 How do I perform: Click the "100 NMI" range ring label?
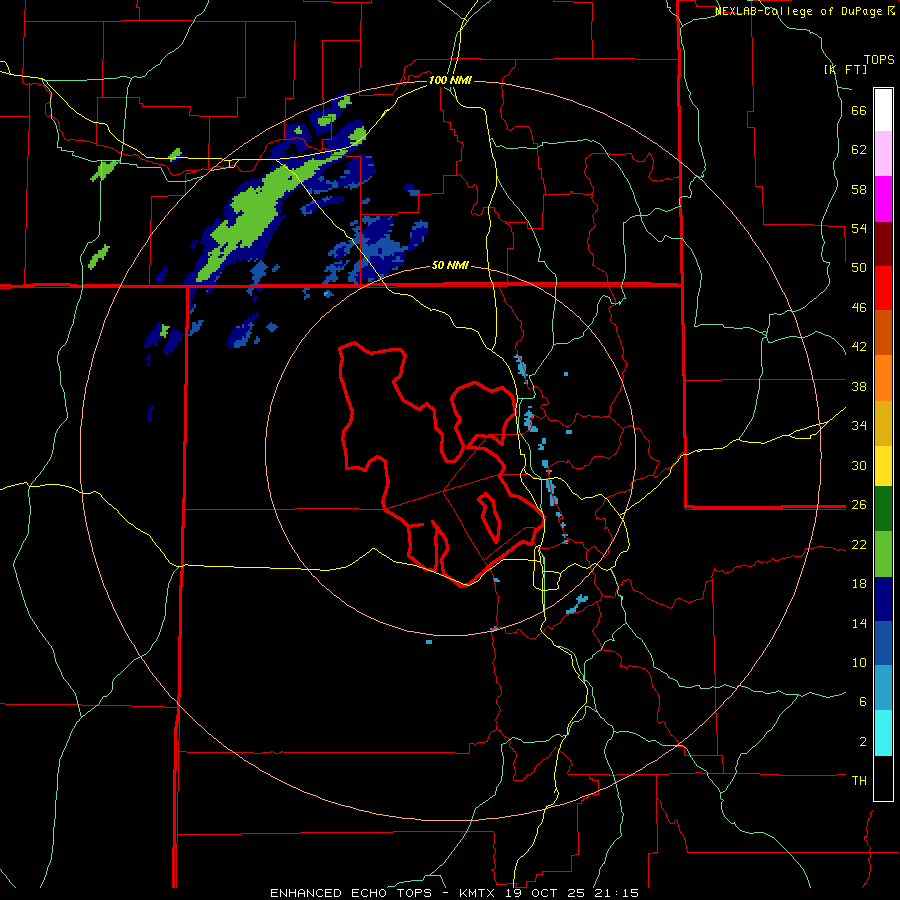pos(450,80)
